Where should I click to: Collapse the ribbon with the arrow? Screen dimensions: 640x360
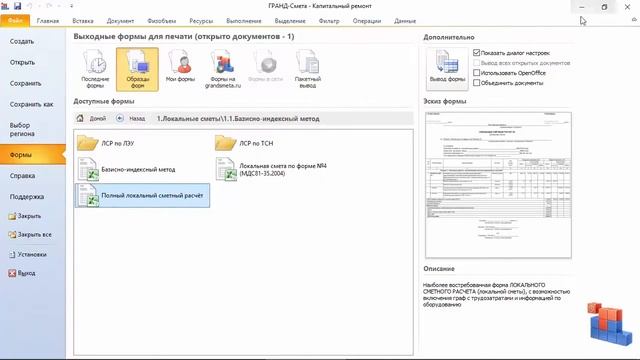(634, 20)
